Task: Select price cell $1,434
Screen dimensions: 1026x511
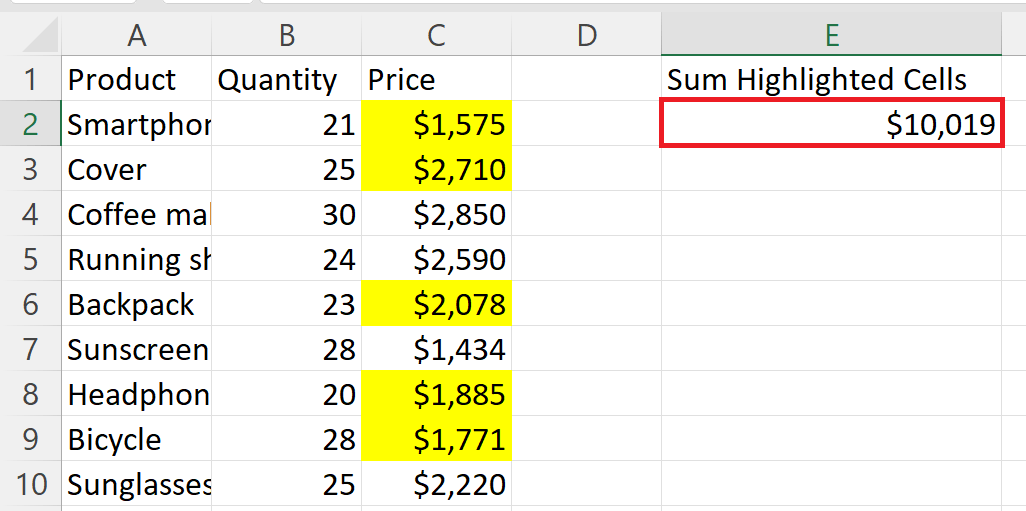Action: click(x=436, y=349)
